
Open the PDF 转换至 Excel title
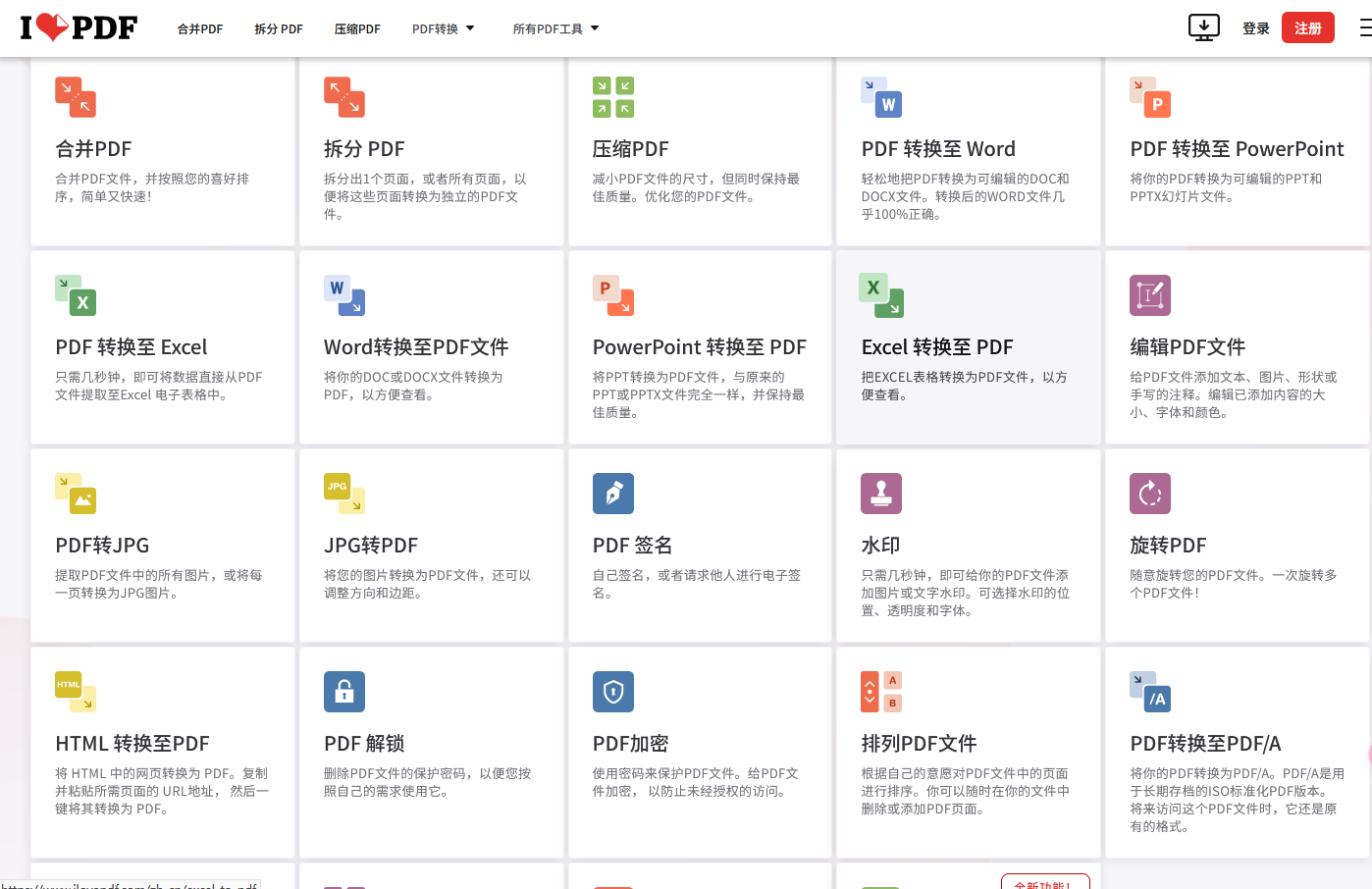pyautogui.click(x=132, y=347)
